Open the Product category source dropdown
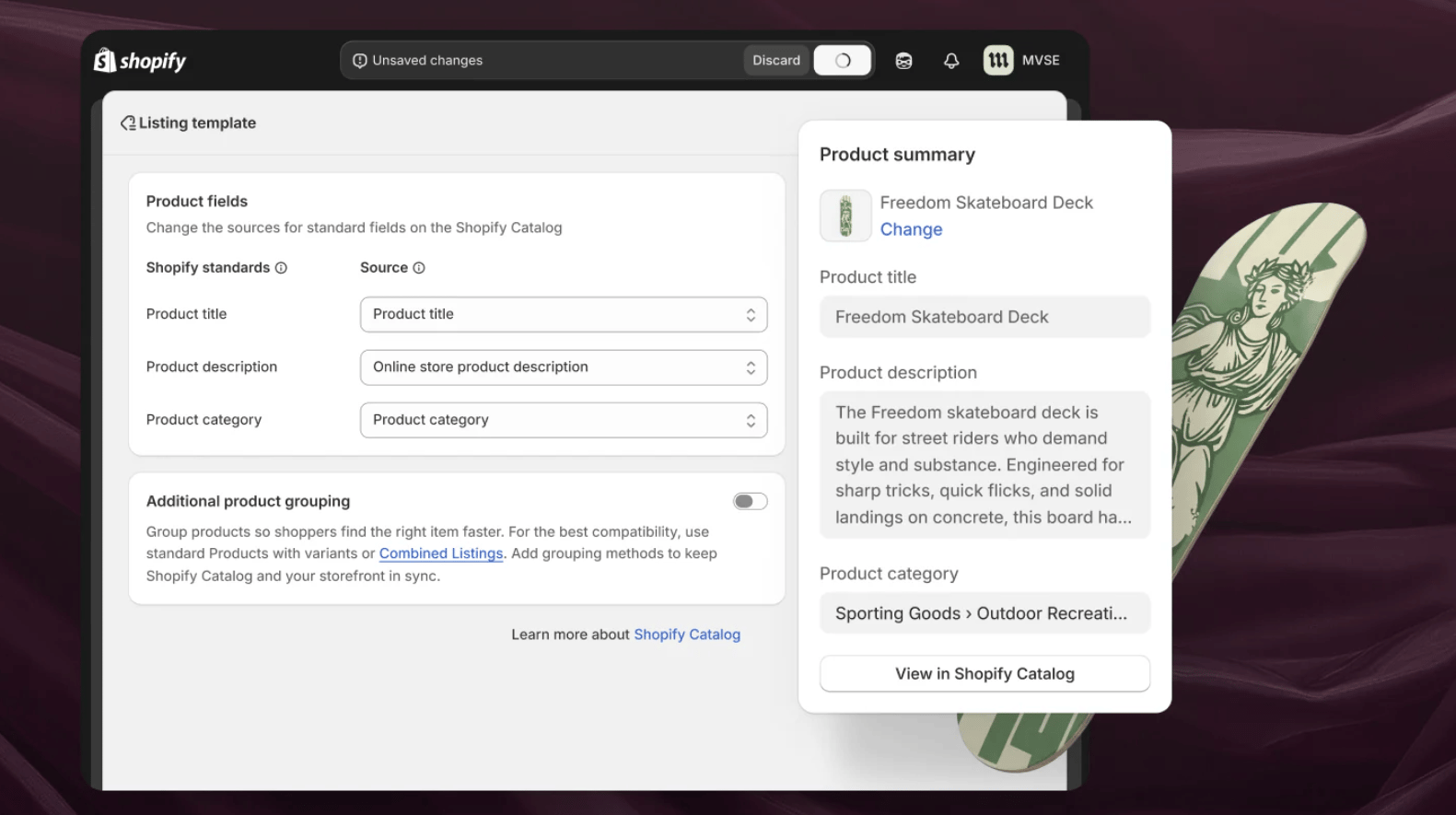This screenshot has height=815, width=1456. point(564,420)
